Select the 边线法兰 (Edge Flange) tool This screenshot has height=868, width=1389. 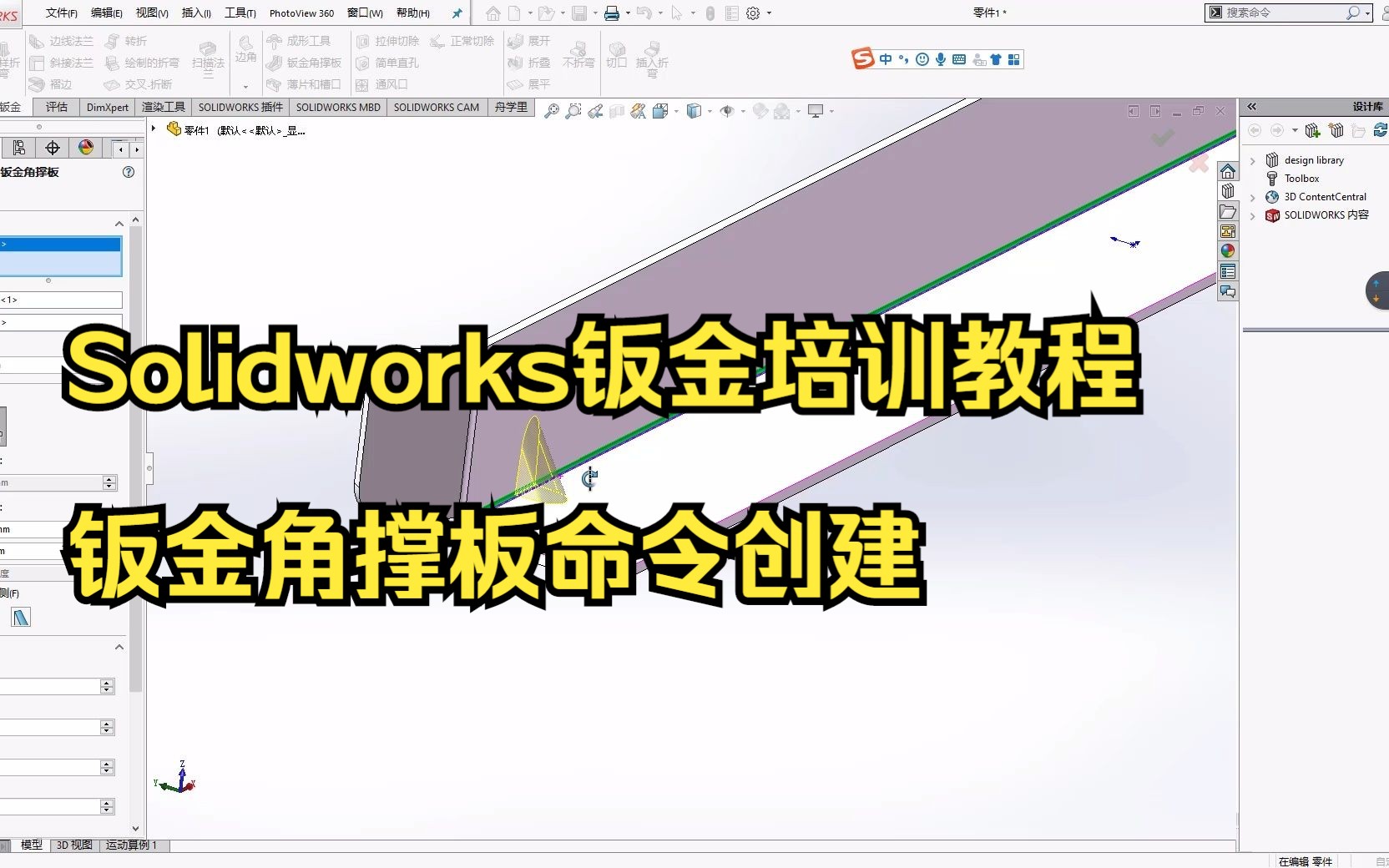click(x=68, y=40)
